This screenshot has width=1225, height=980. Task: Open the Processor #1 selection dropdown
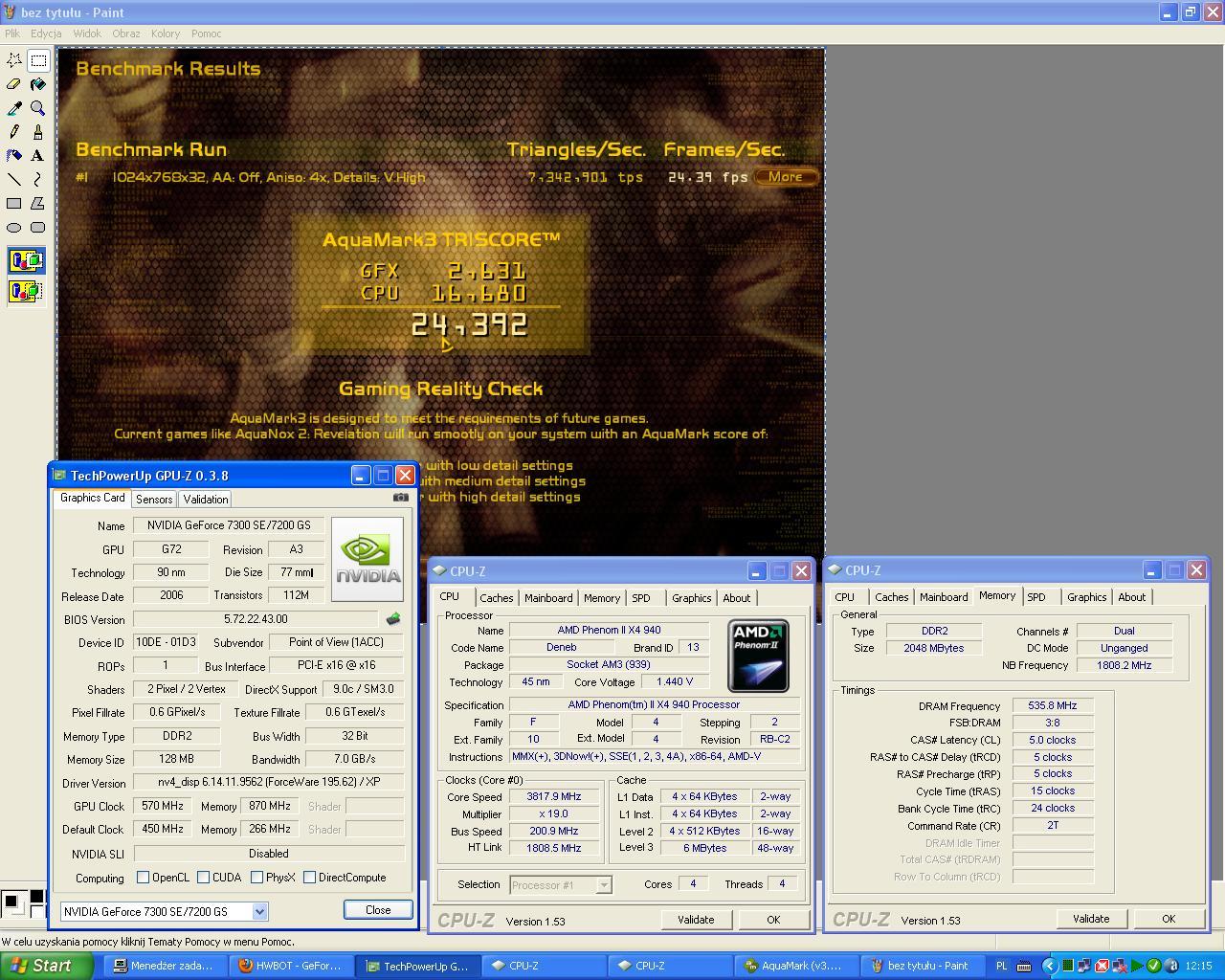[x=603, y=885]
